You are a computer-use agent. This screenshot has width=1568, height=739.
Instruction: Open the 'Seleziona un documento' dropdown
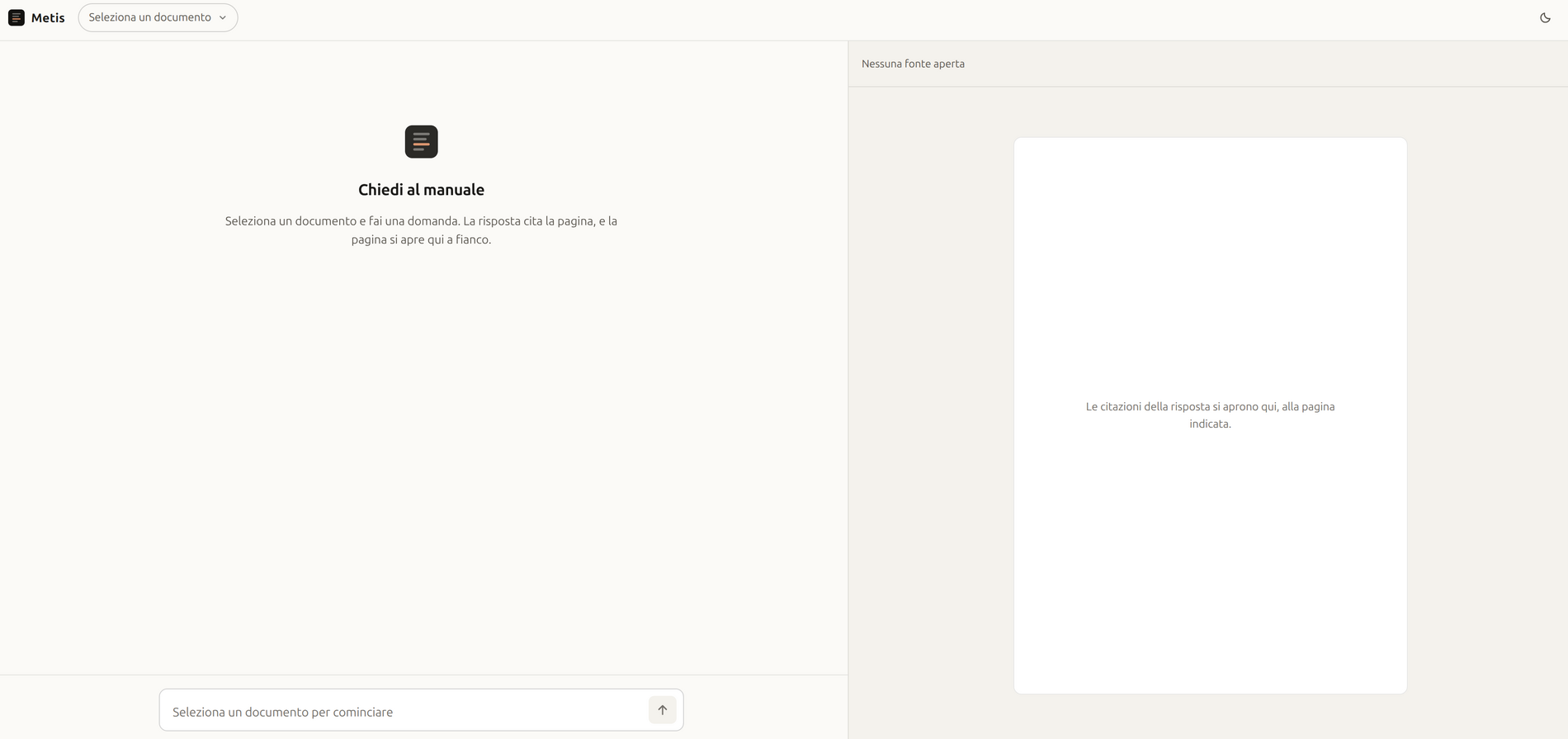click(x=158, y=17)
